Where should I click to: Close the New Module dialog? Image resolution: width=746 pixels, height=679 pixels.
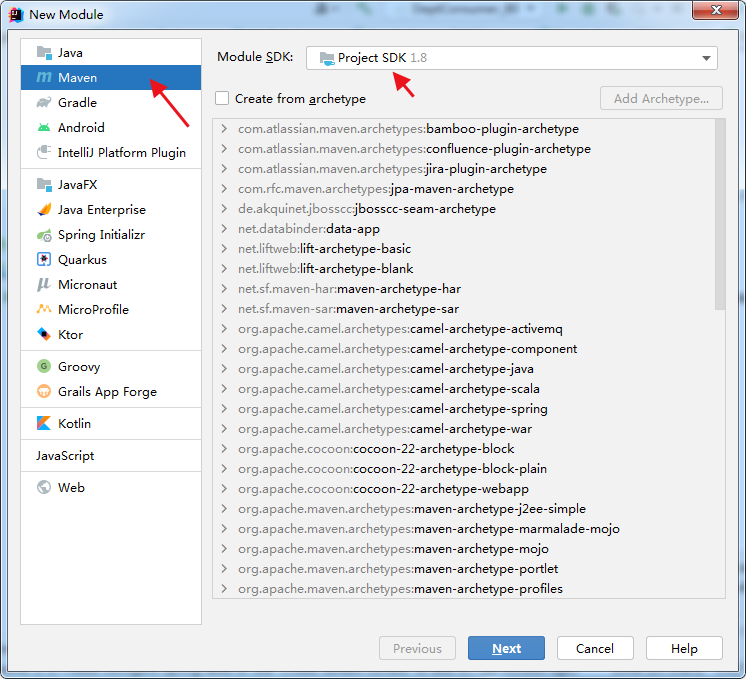(x=716, y=10)
